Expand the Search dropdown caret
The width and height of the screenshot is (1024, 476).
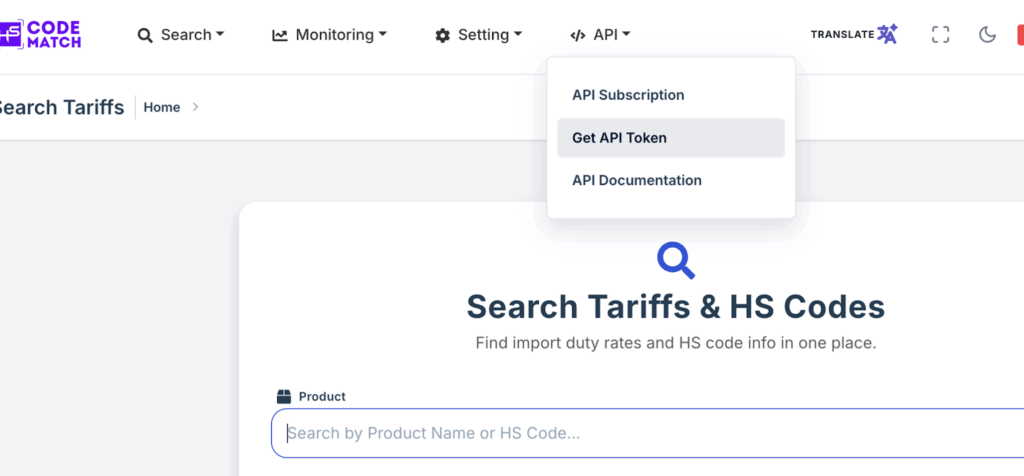[x=220, y=35]
